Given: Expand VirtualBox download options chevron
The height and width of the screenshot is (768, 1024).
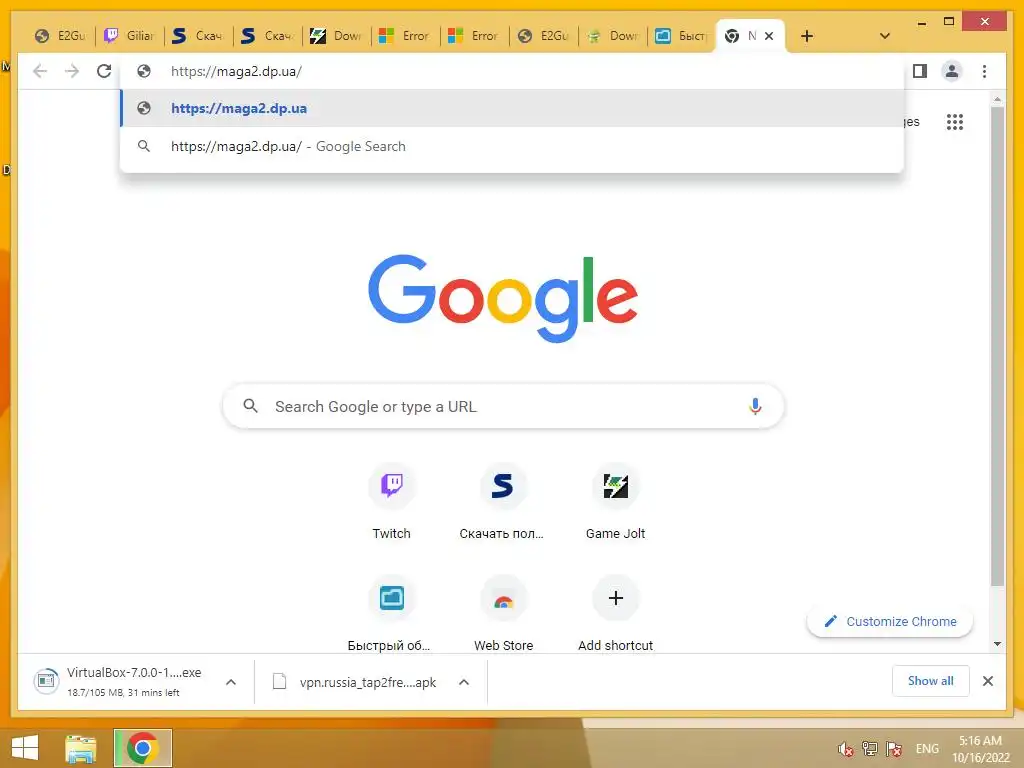Looking at the screenshot, I should click(231, 682).
